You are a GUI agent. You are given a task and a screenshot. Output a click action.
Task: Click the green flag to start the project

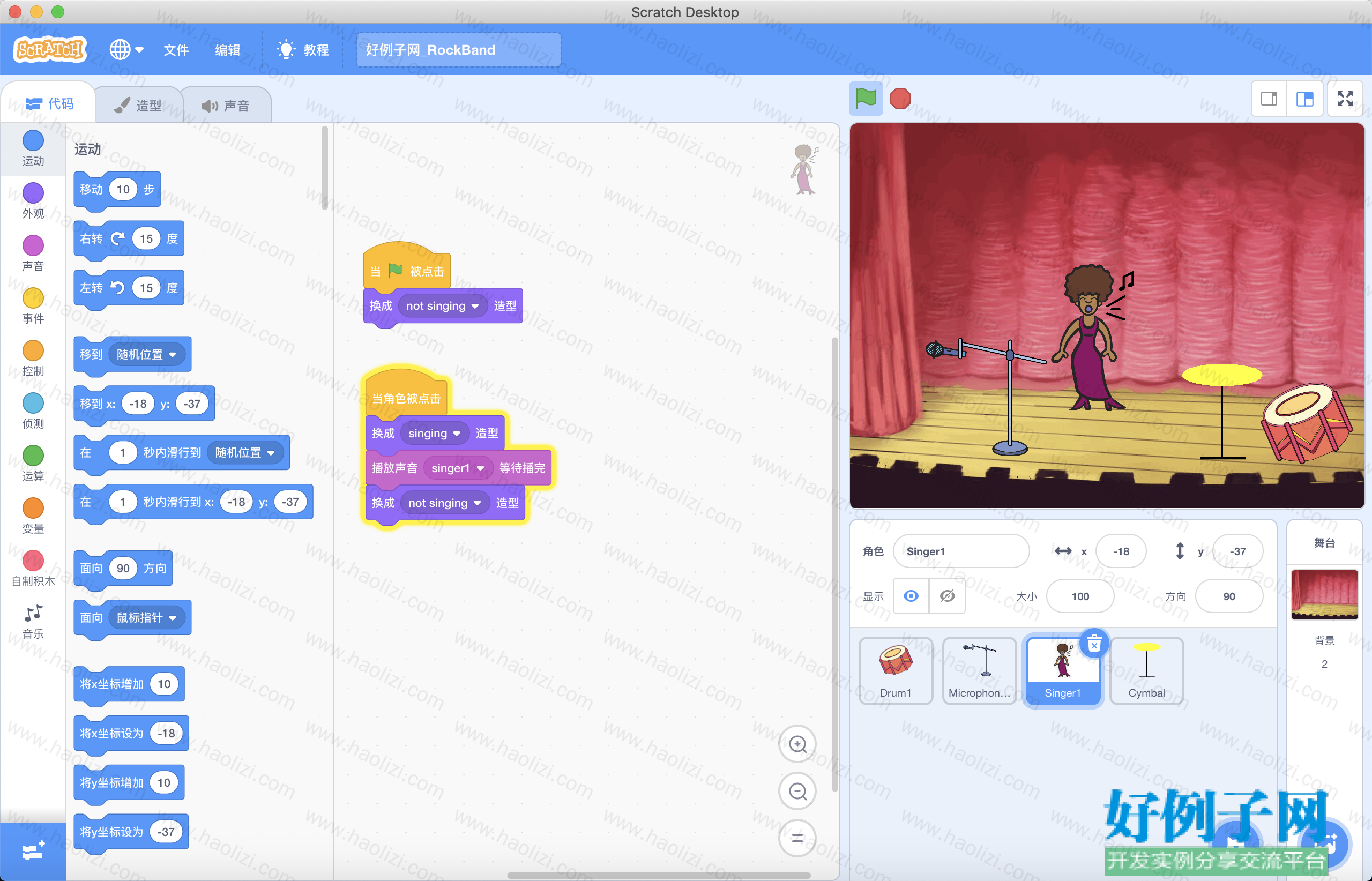tap(865, 99)
